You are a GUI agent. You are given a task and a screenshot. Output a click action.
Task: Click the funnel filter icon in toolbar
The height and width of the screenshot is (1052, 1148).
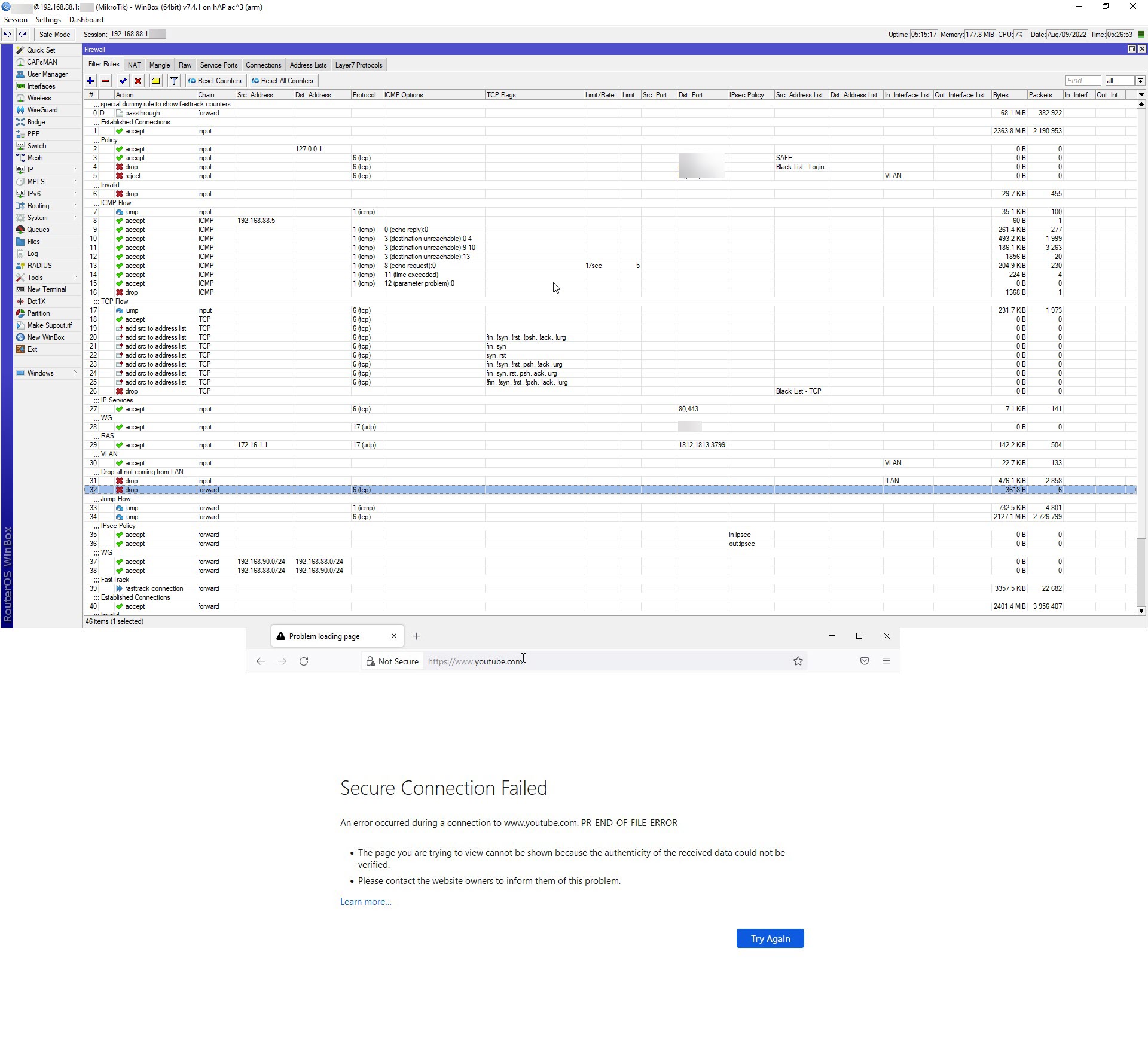point(174,81)
